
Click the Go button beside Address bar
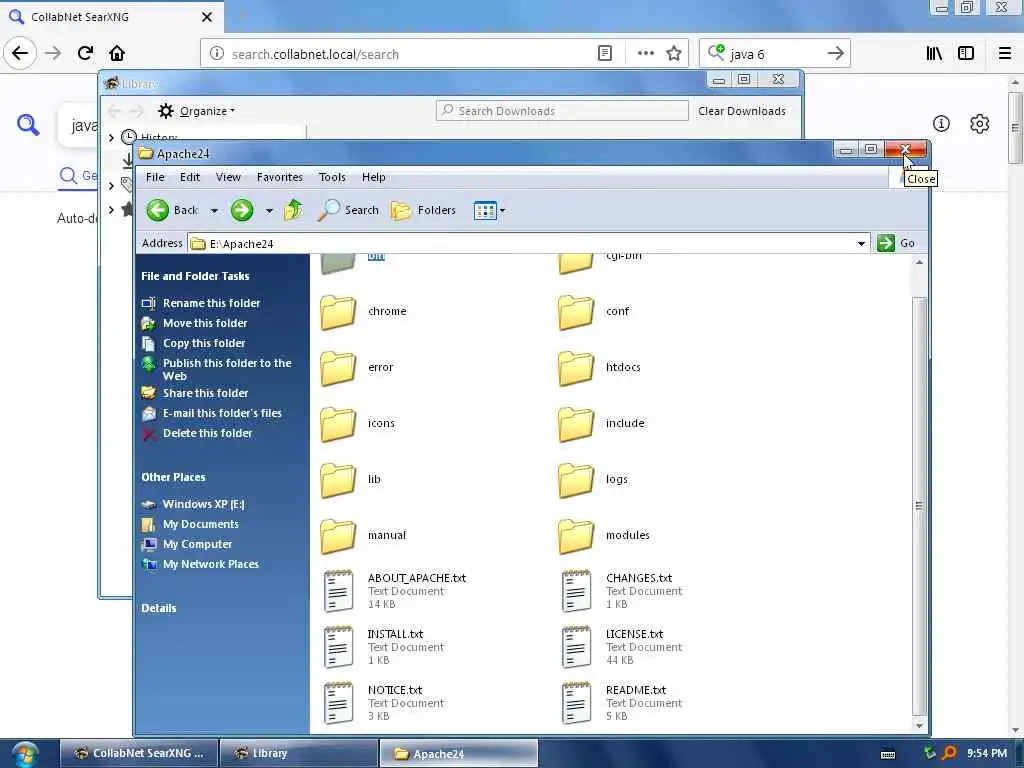pos(896,243)
